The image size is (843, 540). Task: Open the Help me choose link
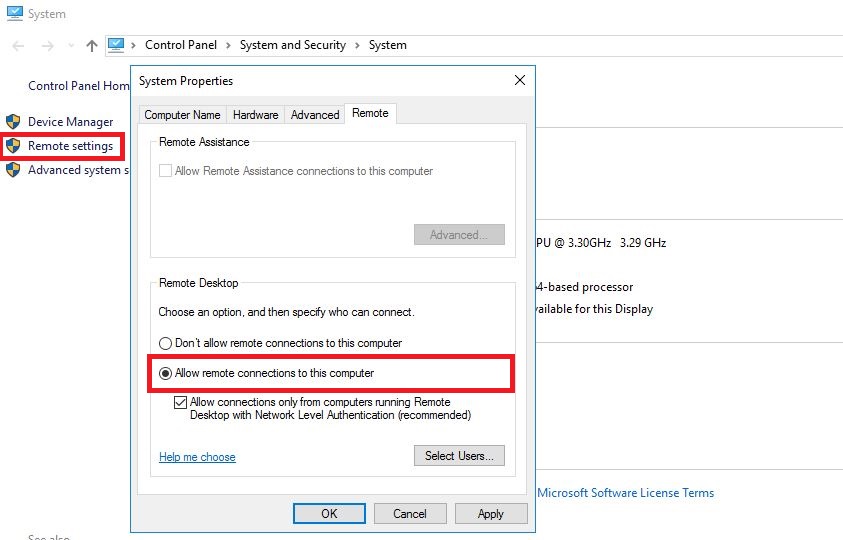pyautogui.click(x=197, y=457)
